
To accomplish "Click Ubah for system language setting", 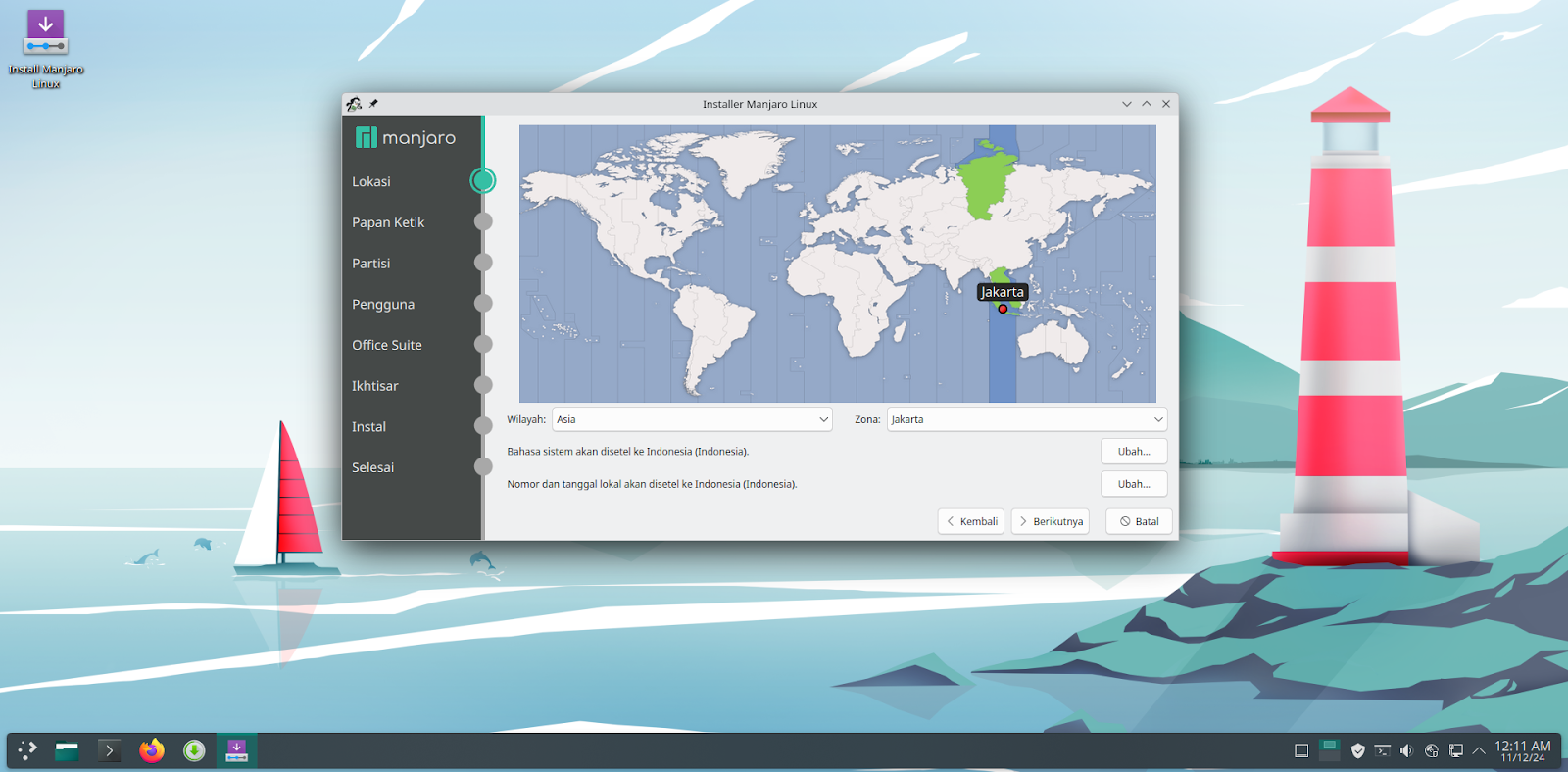I will click(x=1134, y=452).
